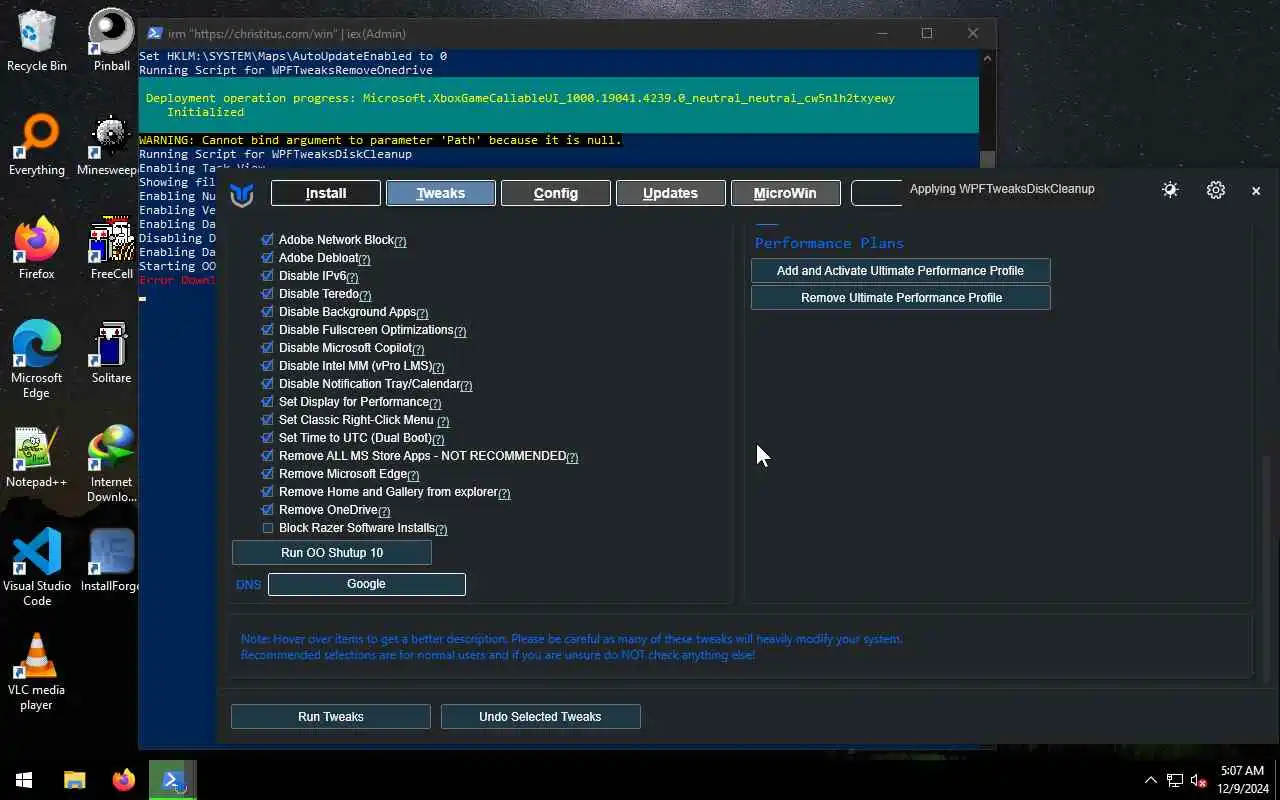Toggle Disable Microsoft Copilot checkbox
Viewport: 1280px width, 800px height.
point(267,348)
